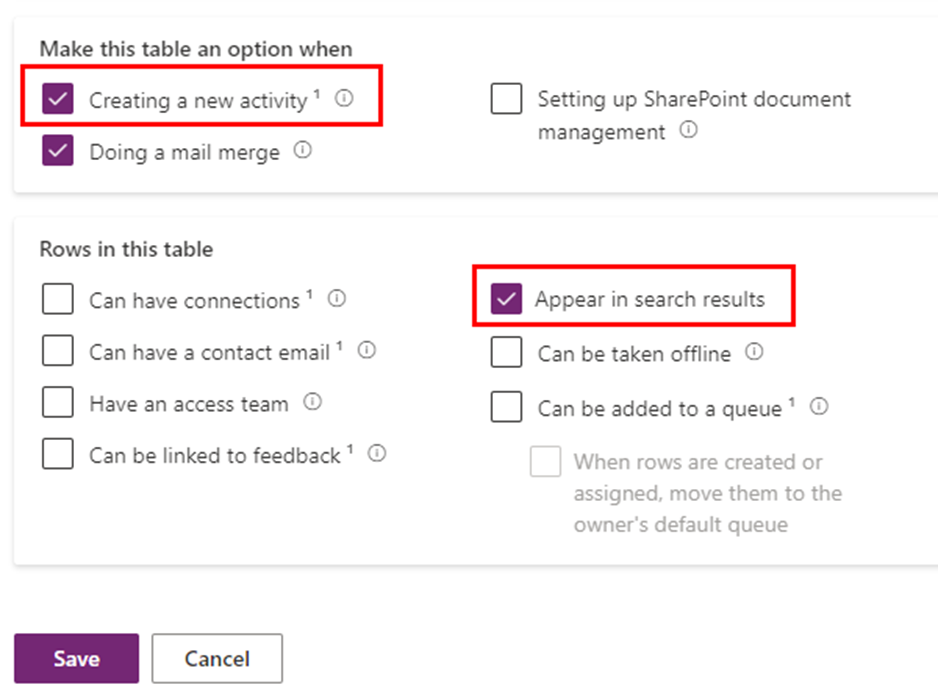
Task: Tick the Can have a contact email checkbox
Action: (58, 350)
